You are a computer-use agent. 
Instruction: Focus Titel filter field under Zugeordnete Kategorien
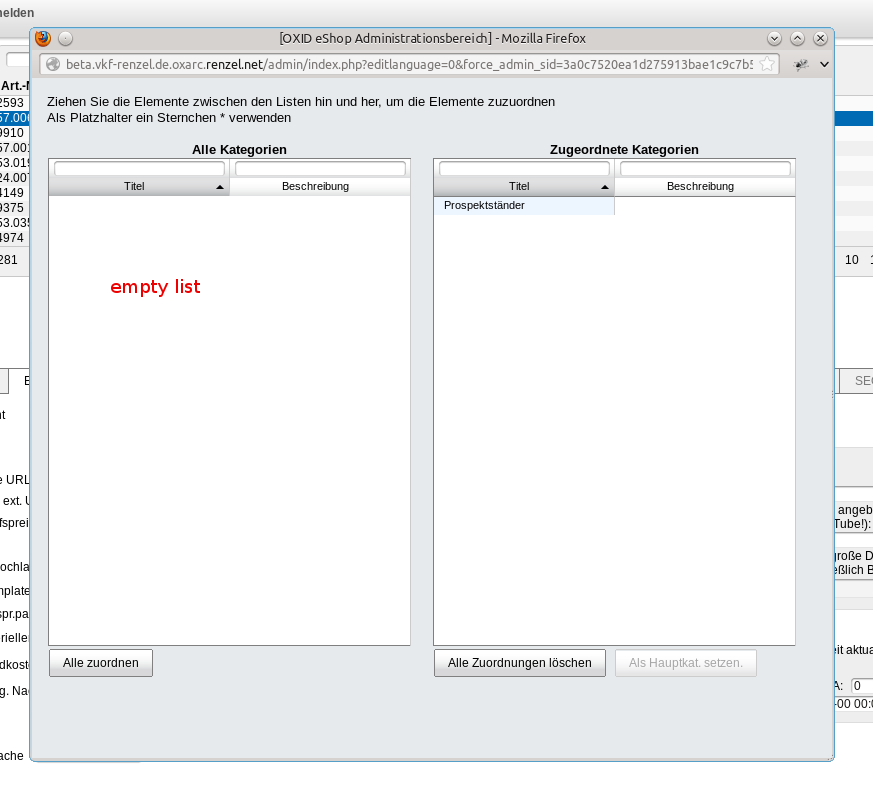click(524, 169)
